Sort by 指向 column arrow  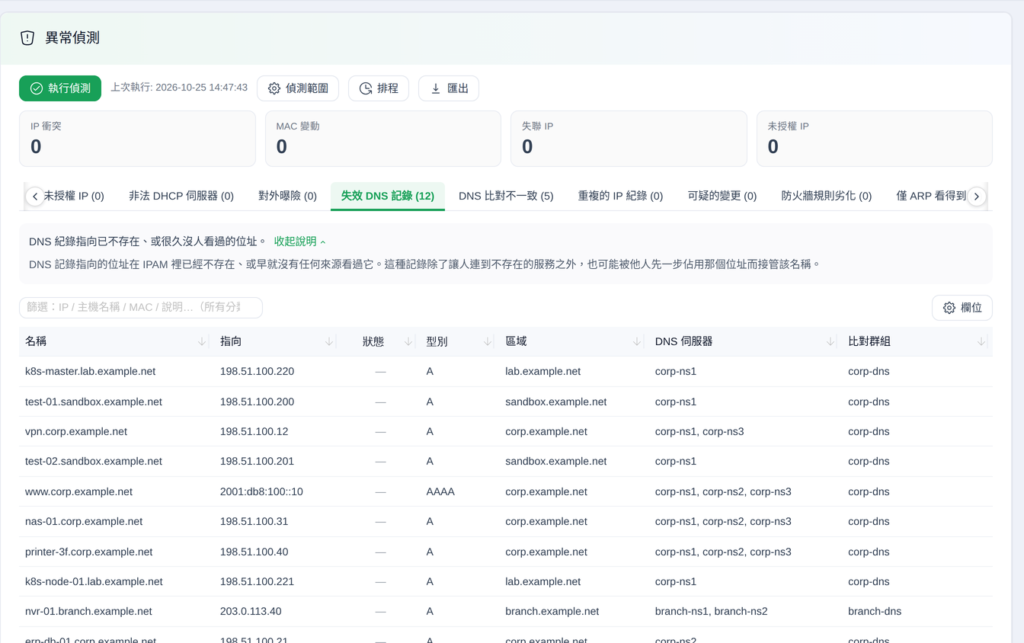tap(329, 341)
